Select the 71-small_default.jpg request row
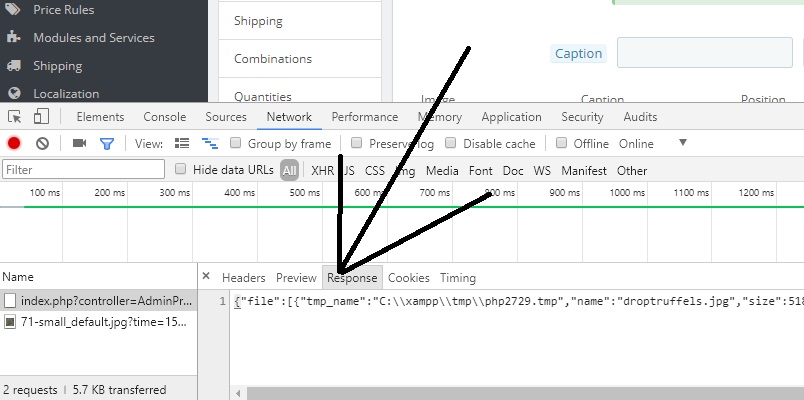The width and height of the screenshot is (804, 400). pyautogui.click(x=98, y=322)
